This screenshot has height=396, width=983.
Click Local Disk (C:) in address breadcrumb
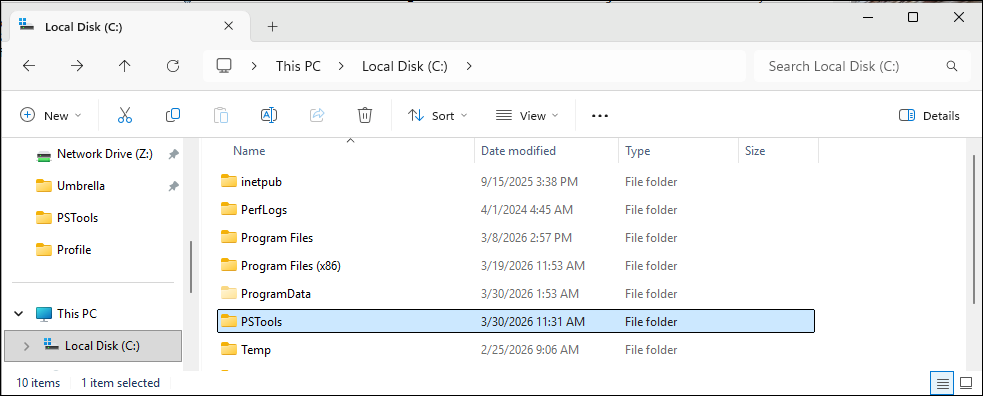405,66
